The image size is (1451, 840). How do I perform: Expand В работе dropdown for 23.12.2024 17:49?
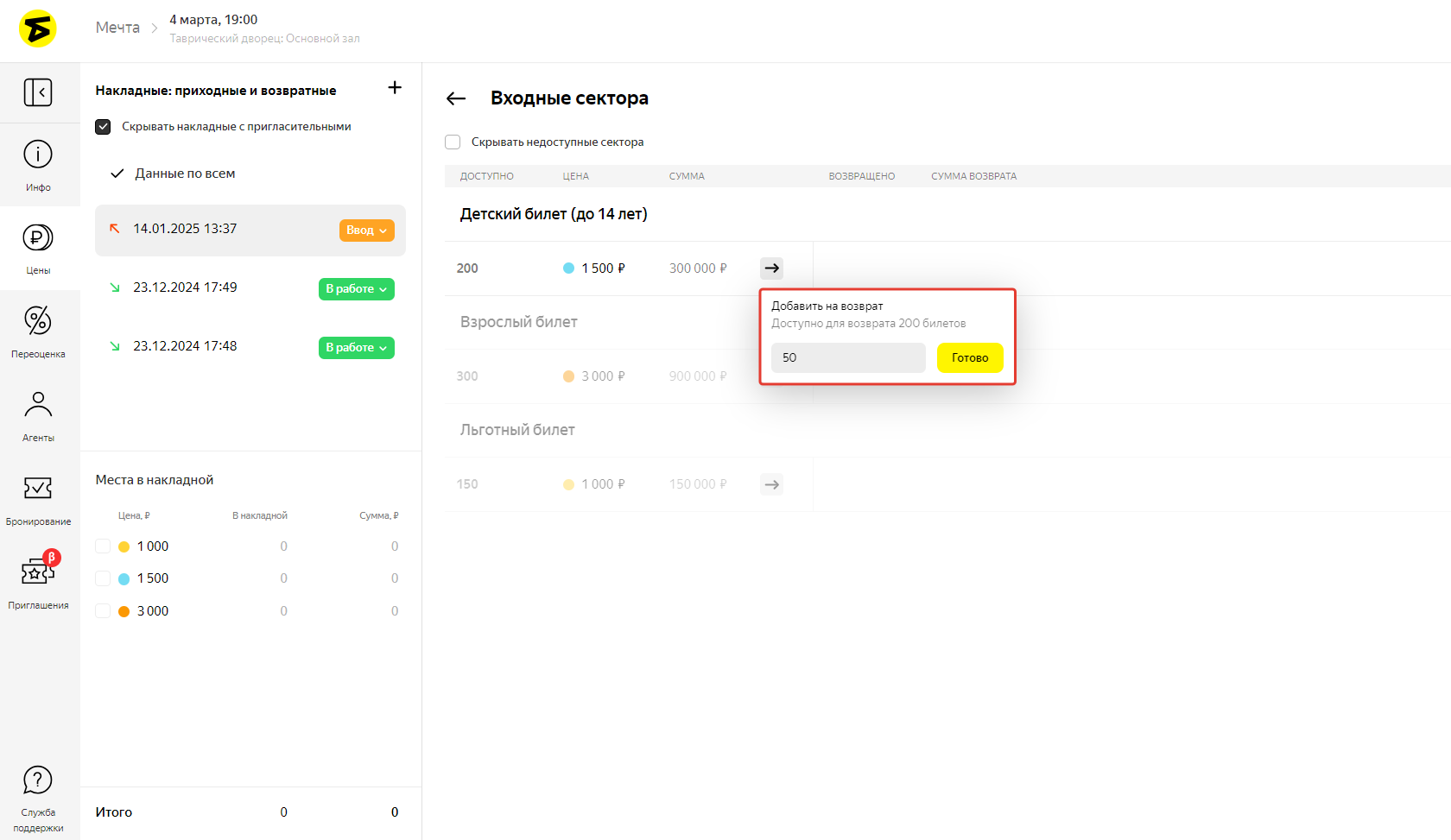click(356, 289)
